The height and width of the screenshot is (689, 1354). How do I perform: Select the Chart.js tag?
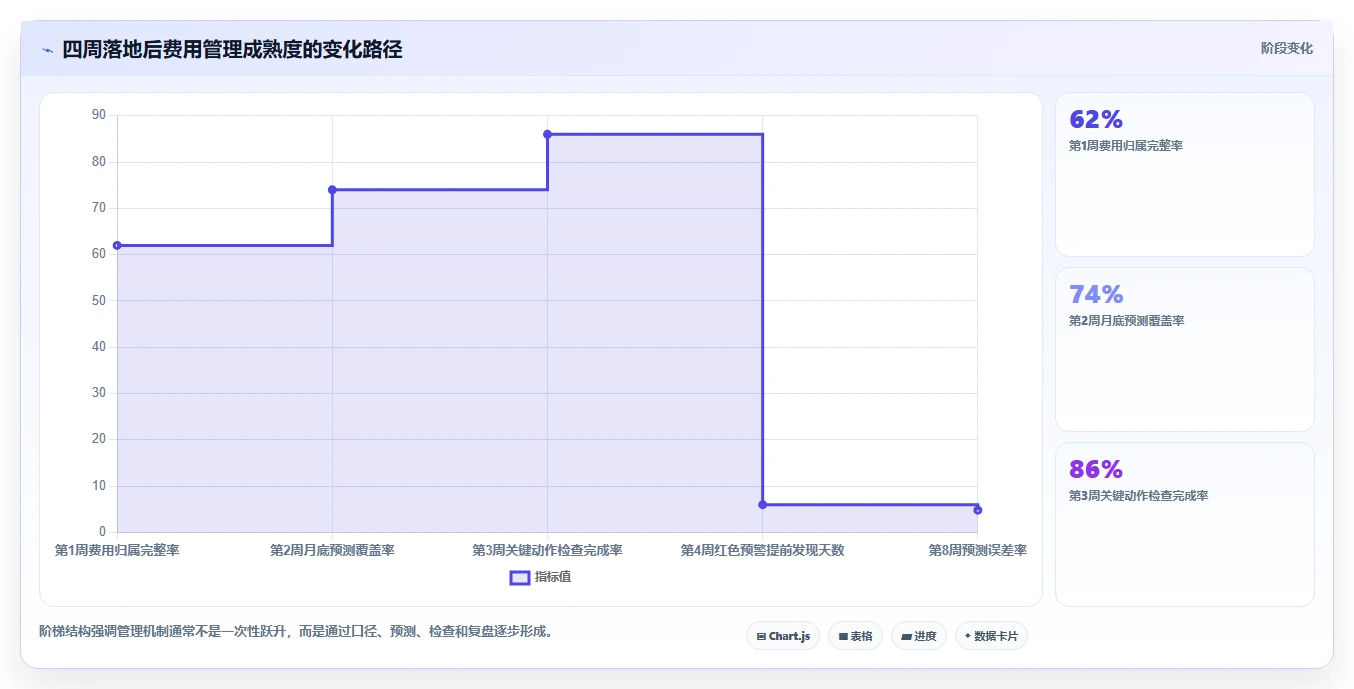click(783, 636)
